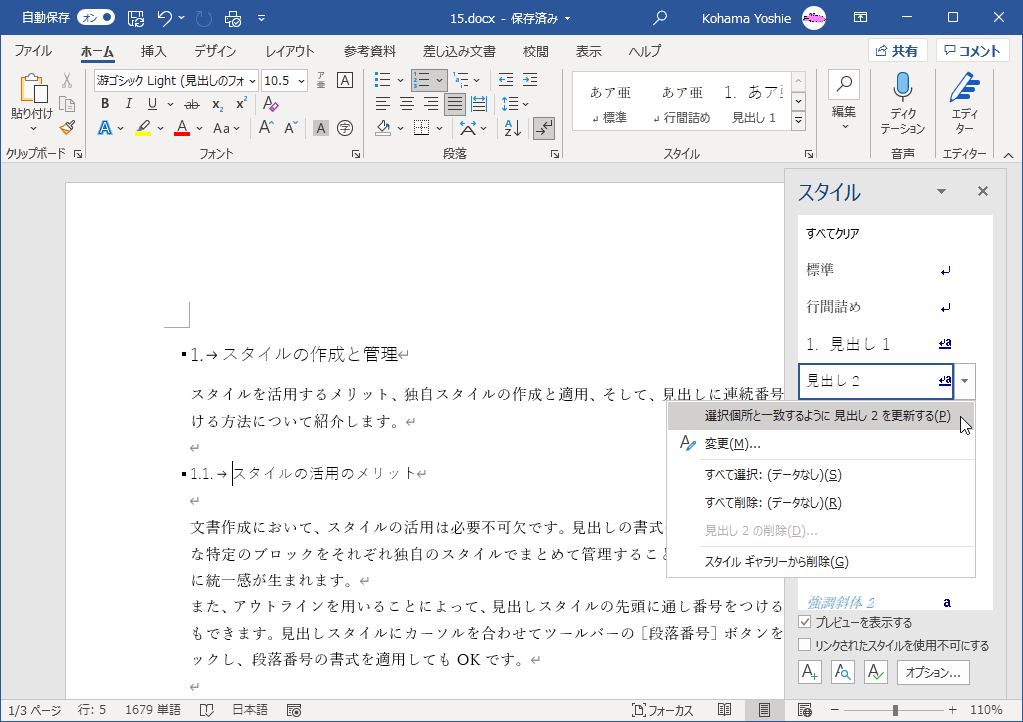Toggle the AutoSave switch
Viewport: 1023px width, 722px height.
(x=96, y=17)
